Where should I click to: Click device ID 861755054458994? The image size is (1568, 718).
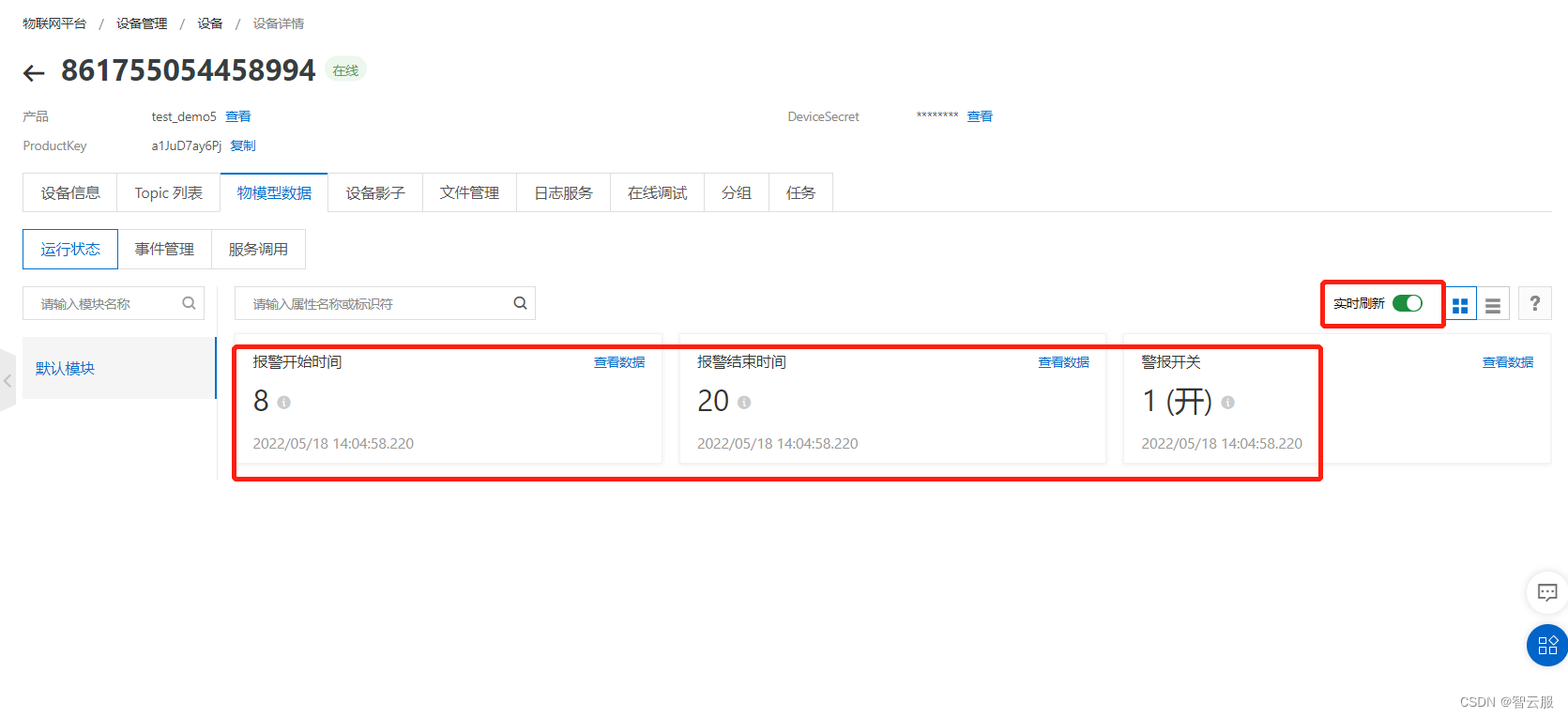coord(189,70)
